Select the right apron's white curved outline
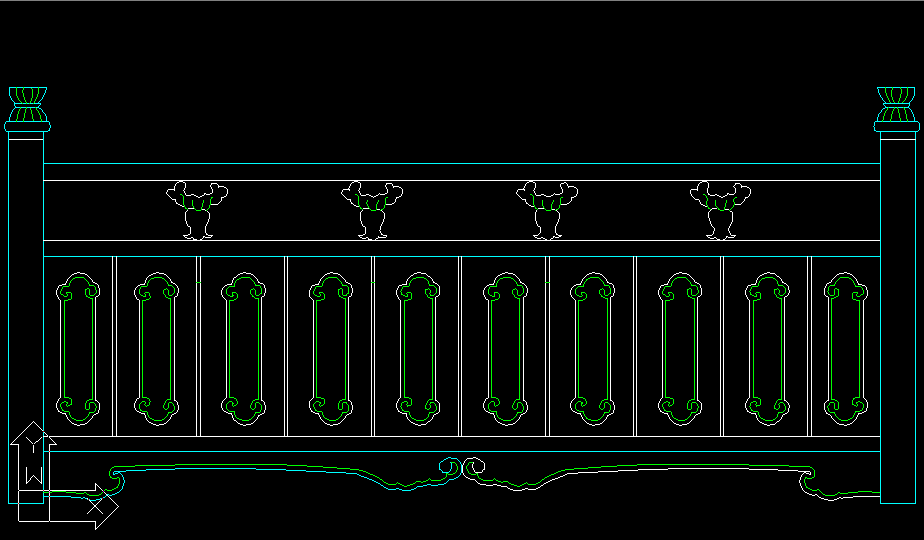924x540 pixels. coord(671,481)
